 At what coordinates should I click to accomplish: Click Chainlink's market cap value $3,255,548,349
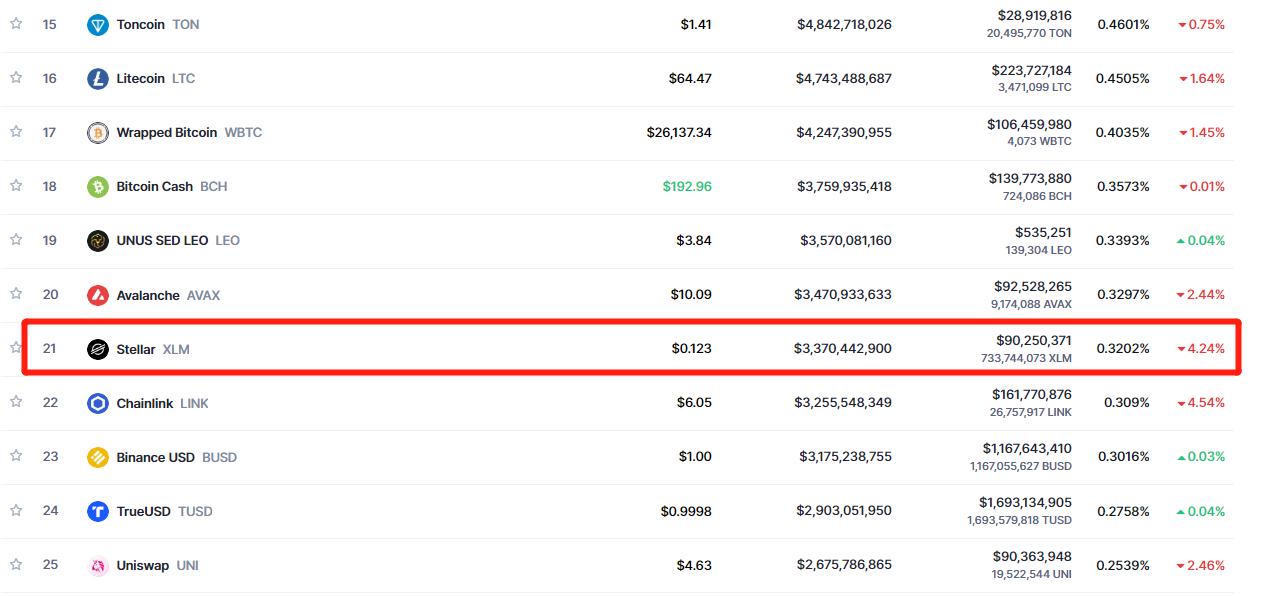(x=843, y=403)
